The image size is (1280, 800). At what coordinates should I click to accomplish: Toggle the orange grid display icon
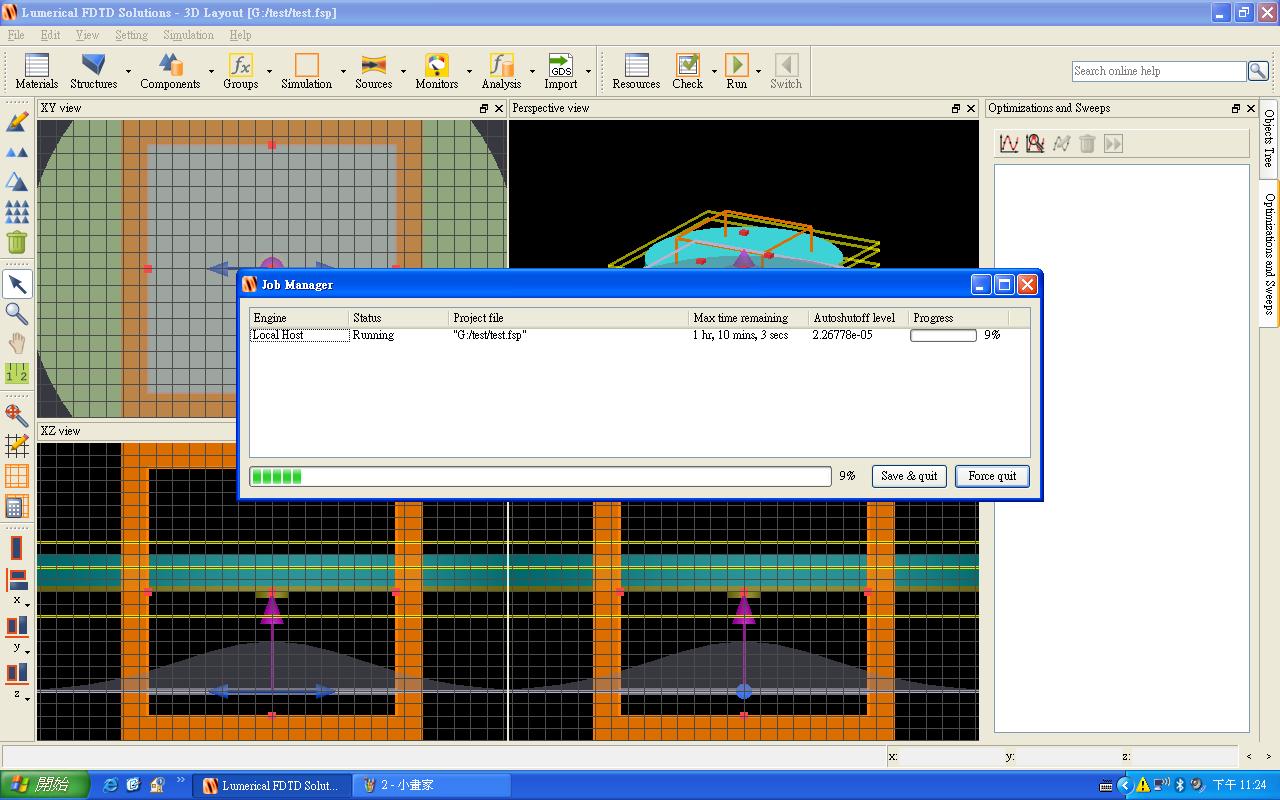17,476
